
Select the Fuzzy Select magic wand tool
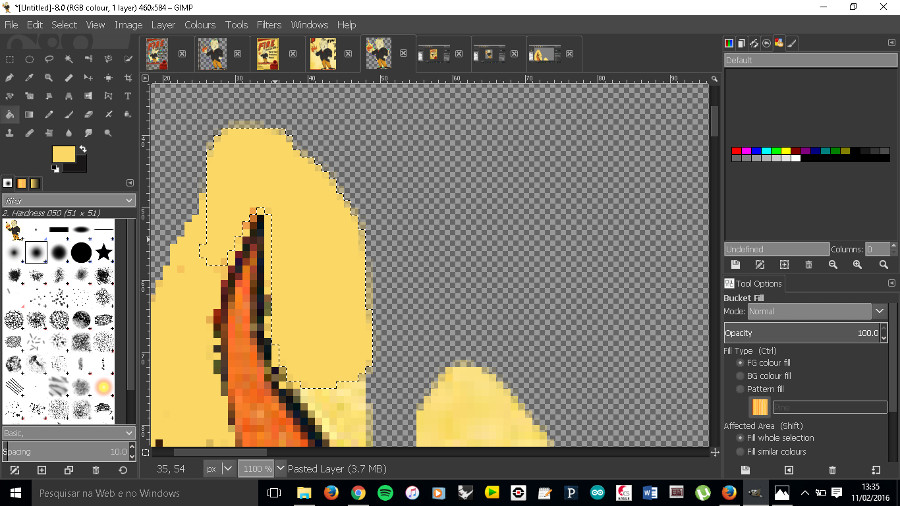69,59
